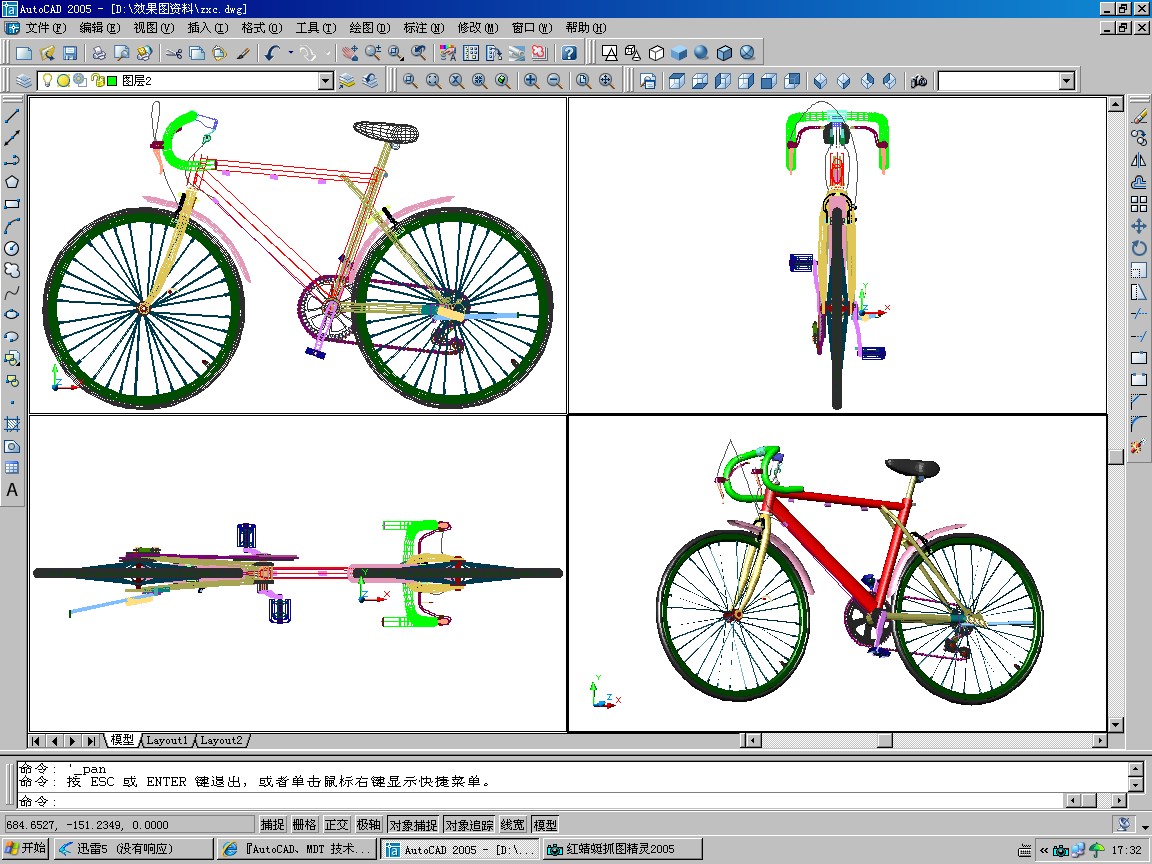This screenshot has height=864, width=1152.
Task: Select the Erase tool in Modify toolbar
Action: (1139, 116)
